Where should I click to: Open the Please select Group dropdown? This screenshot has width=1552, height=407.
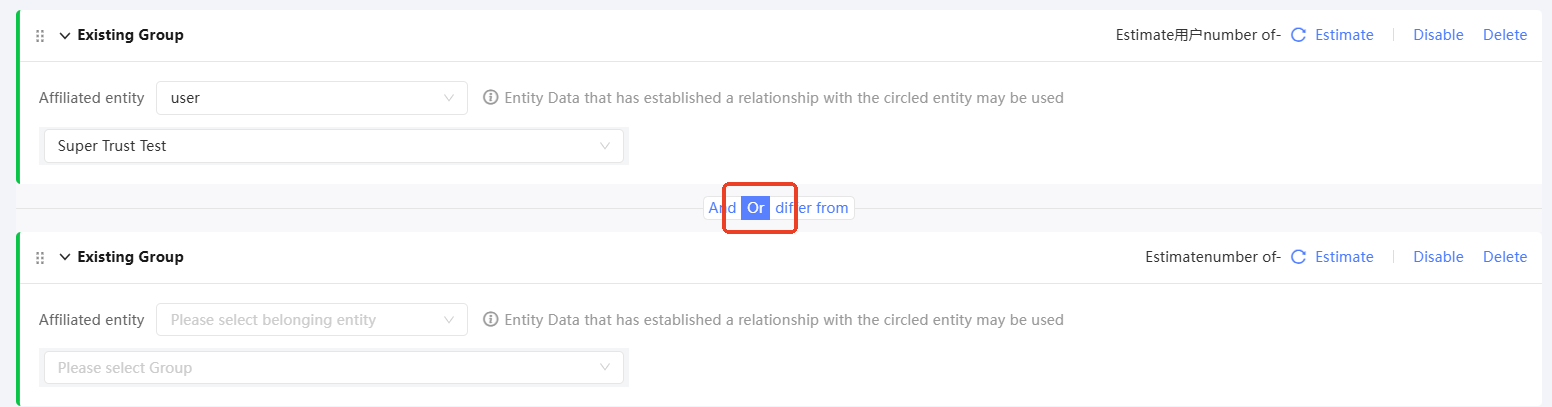pyautogui.click(x=333, y=368)
